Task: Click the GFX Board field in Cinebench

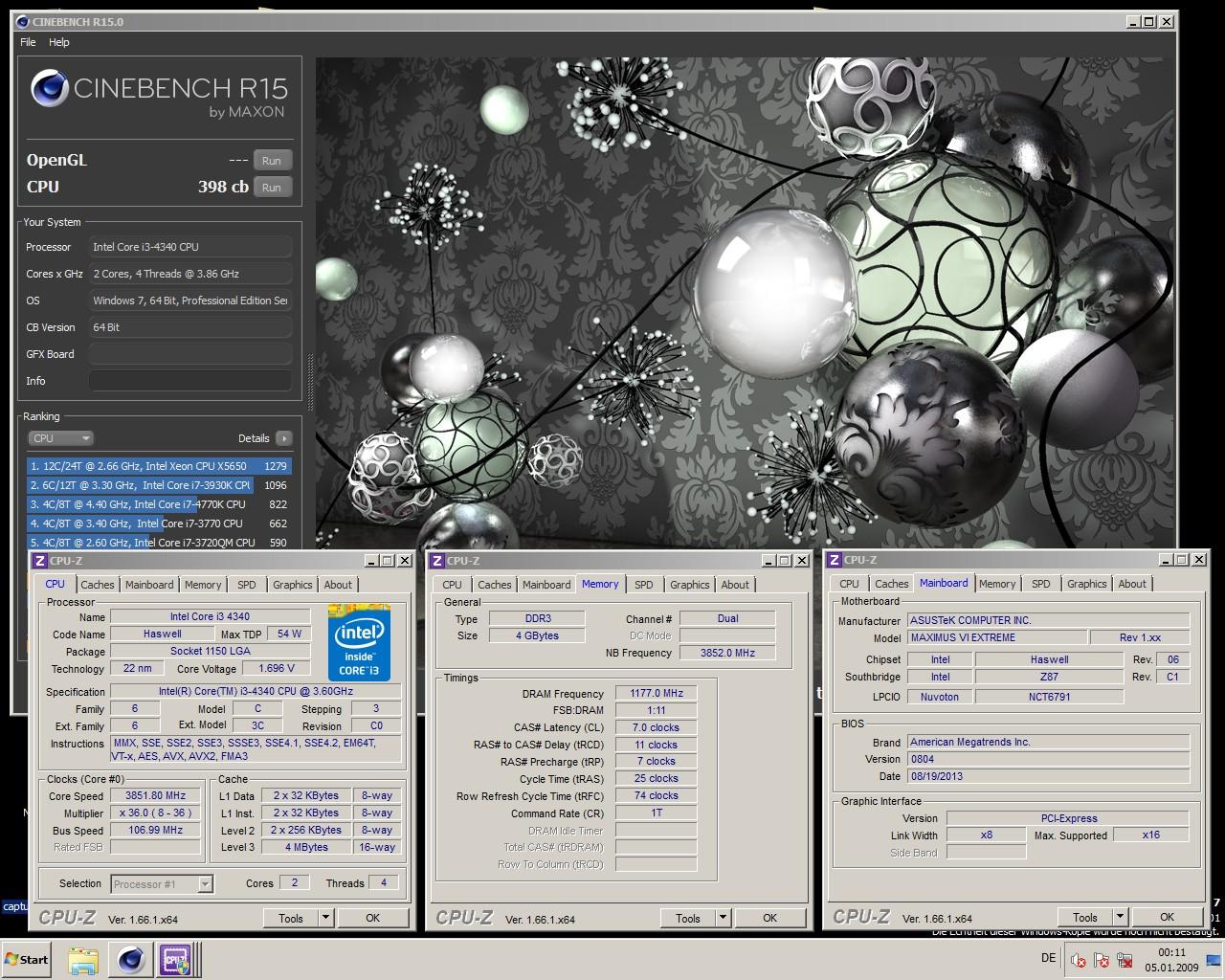Action: 190,354
